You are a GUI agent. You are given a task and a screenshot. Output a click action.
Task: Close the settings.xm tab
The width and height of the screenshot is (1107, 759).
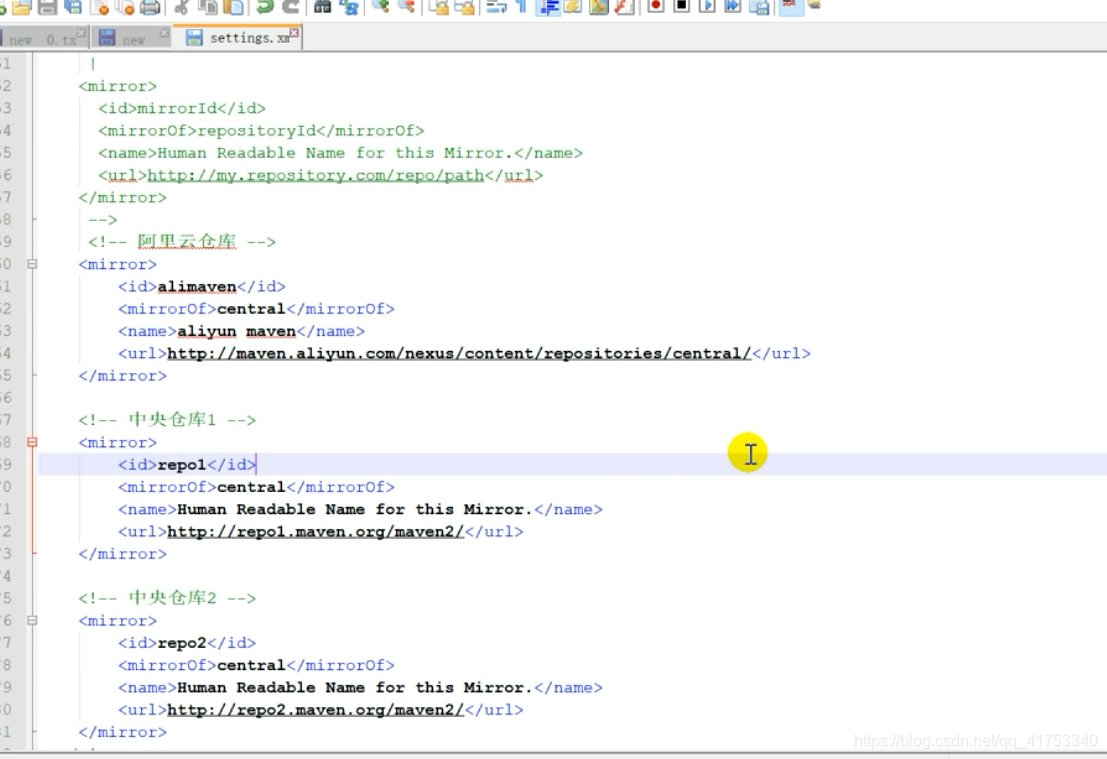click(294, 32)
